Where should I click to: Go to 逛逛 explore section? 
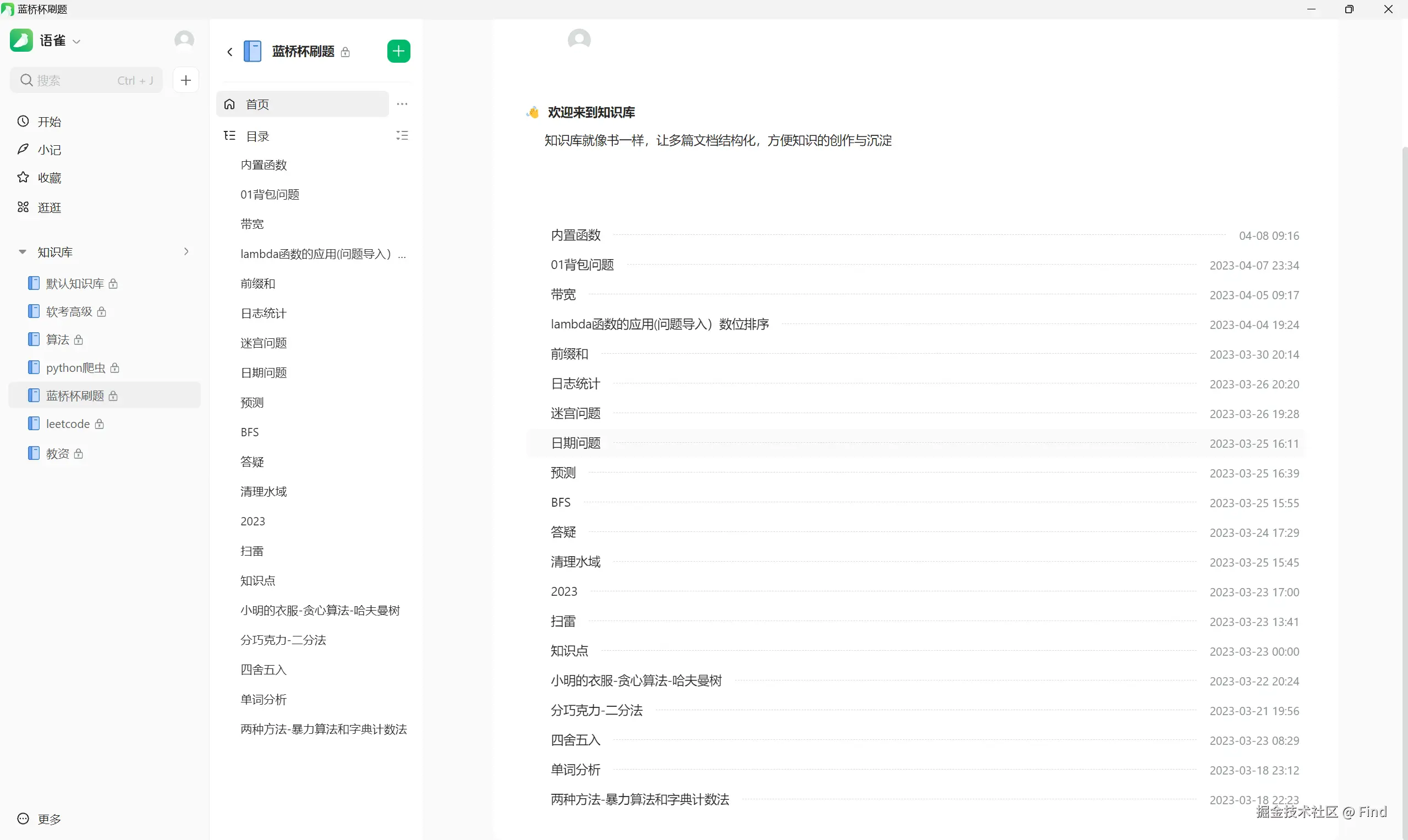(50, 208)
